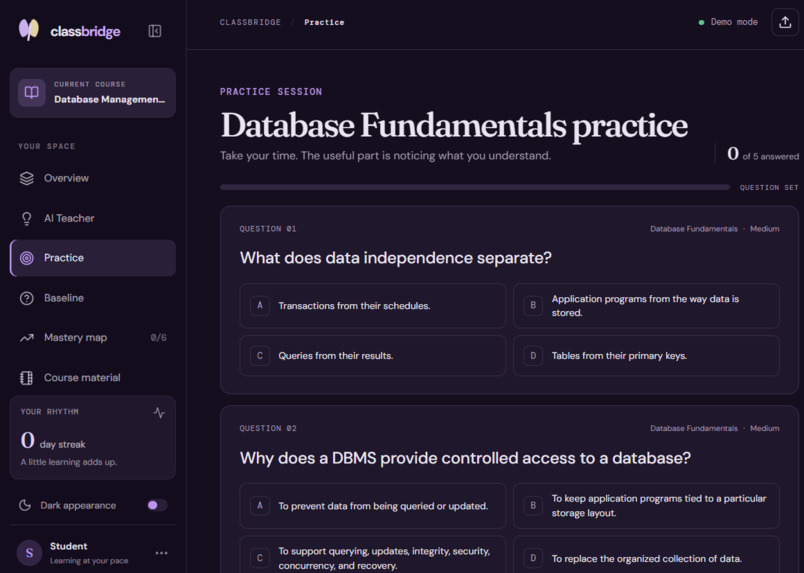The width and height of the screenshot is (804, 573).
Task: Click the green Demo mode status dot
Action: coord(701,23)
